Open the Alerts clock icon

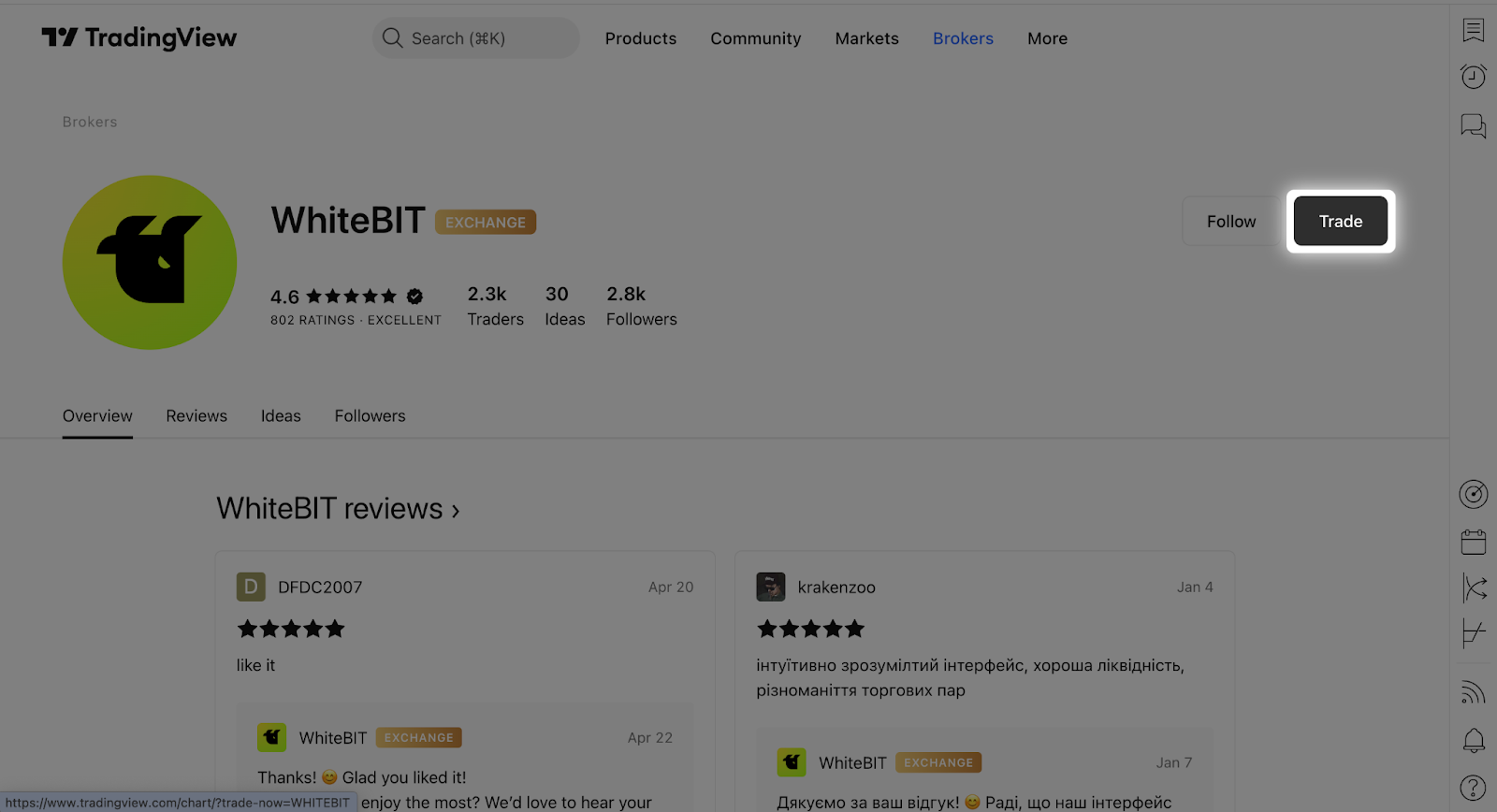[x=1474, y=76]
